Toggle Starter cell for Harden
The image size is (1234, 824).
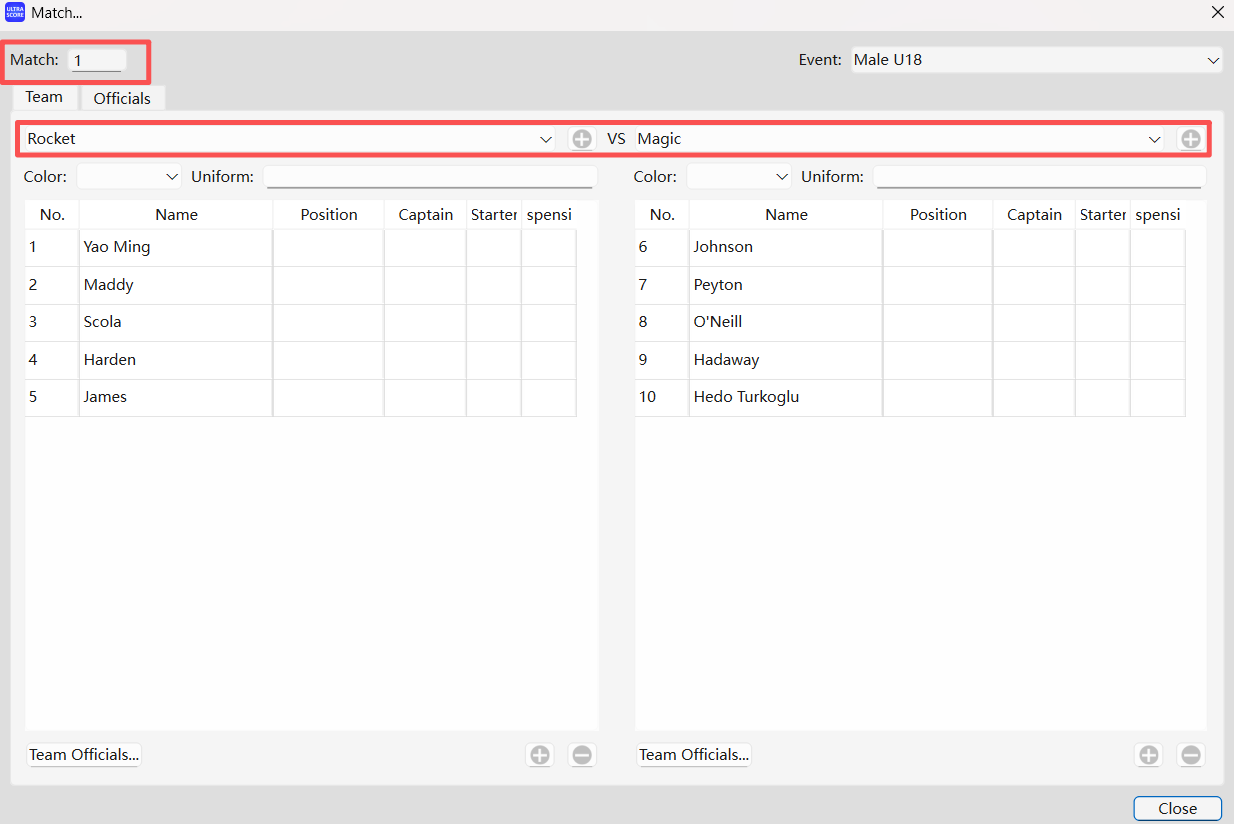[x=493, y=360]
